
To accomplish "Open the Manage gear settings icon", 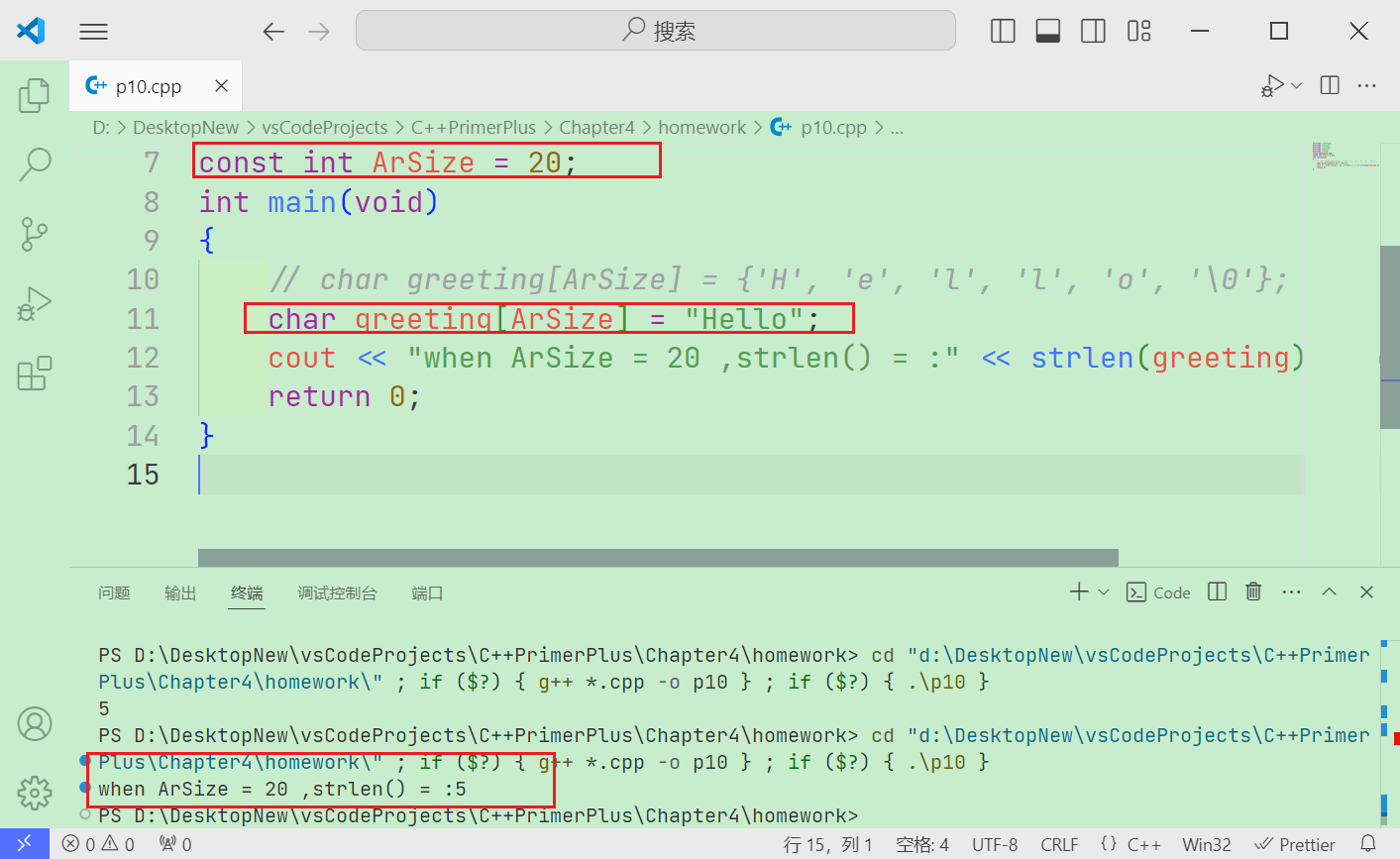I will 35,793.
